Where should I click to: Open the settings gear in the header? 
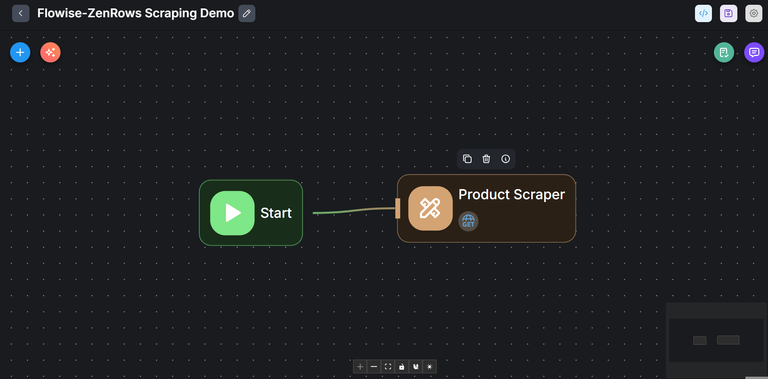click(x=754, y=13)
